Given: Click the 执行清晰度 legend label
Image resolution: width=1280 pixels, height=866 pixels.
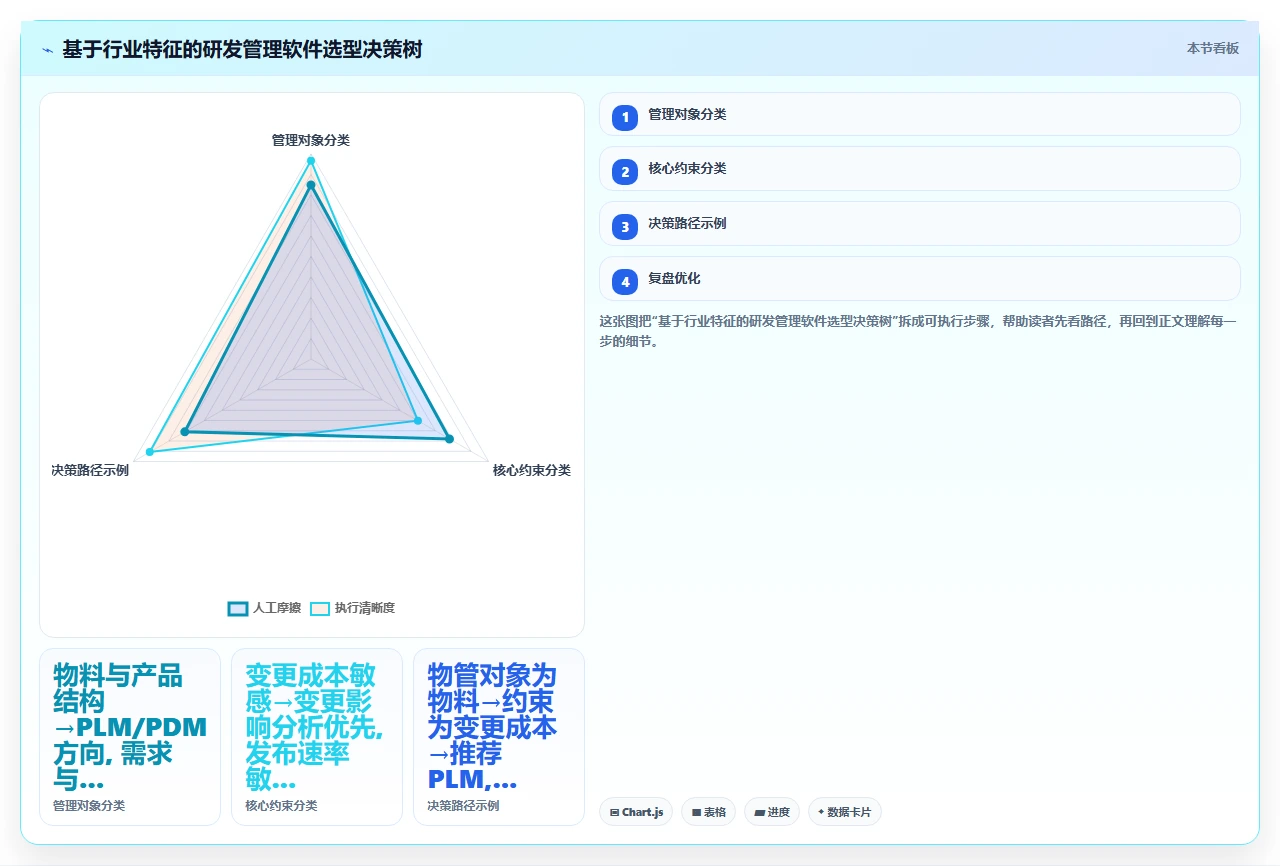Looking at the screenshot, I should 365,608.
